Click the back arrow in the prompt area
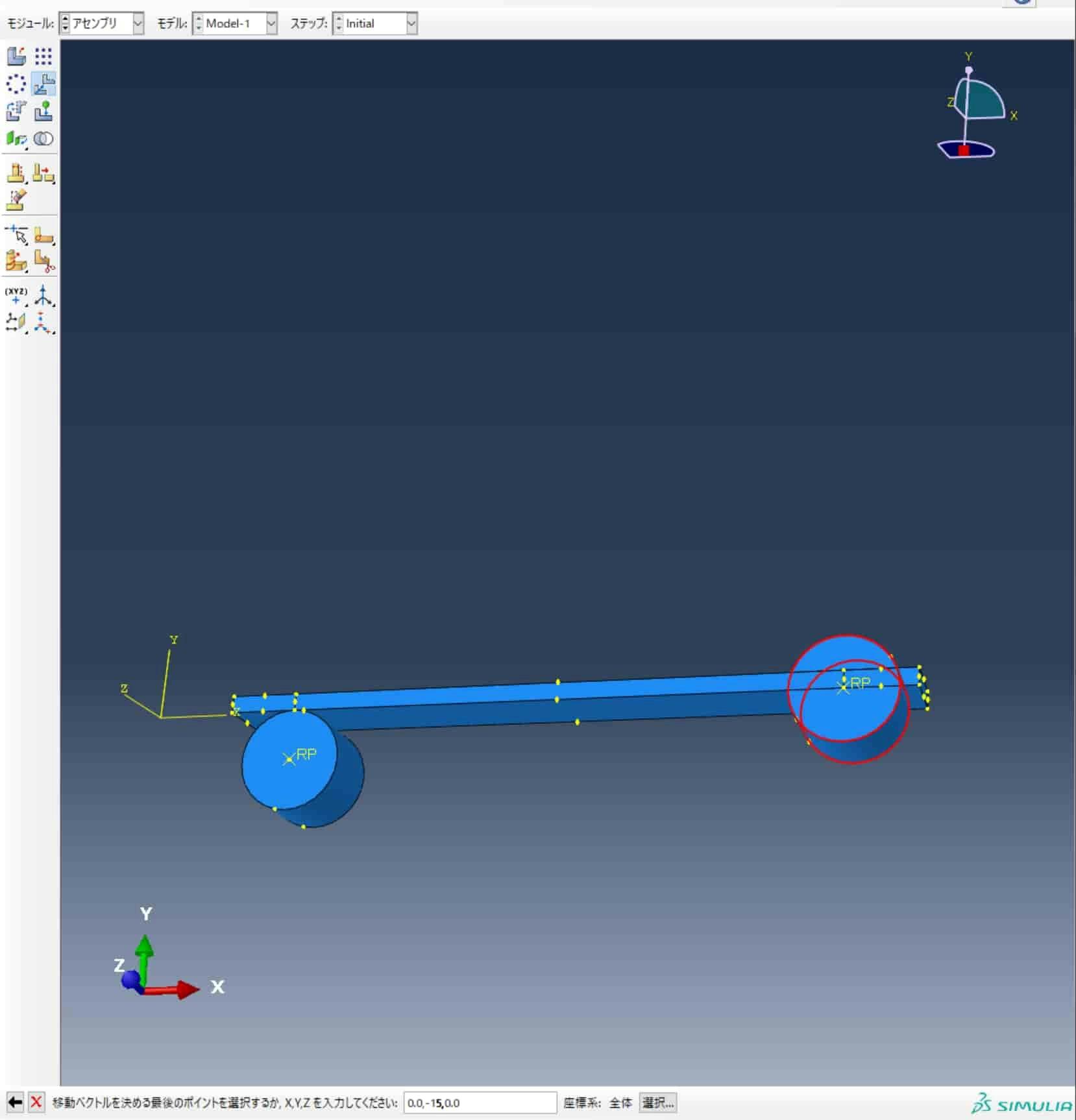Screen dimensions: 1076x1120 [14, 1102]
